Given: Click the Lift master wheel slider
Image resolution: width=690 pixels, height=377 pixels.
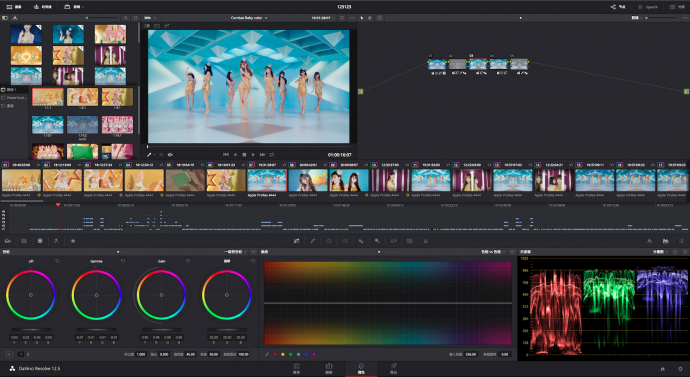Looking at the screenshot, I should 31,329.
